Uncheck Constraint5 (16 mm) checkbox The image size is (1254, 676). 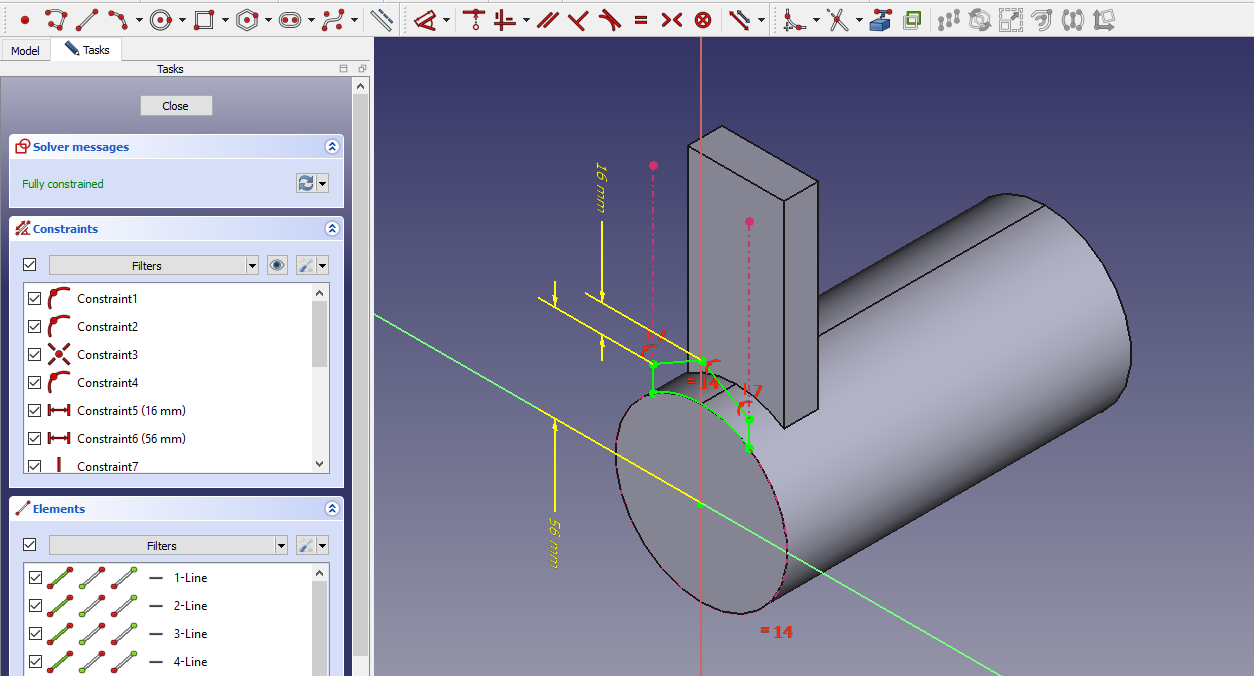click(35, 411)
